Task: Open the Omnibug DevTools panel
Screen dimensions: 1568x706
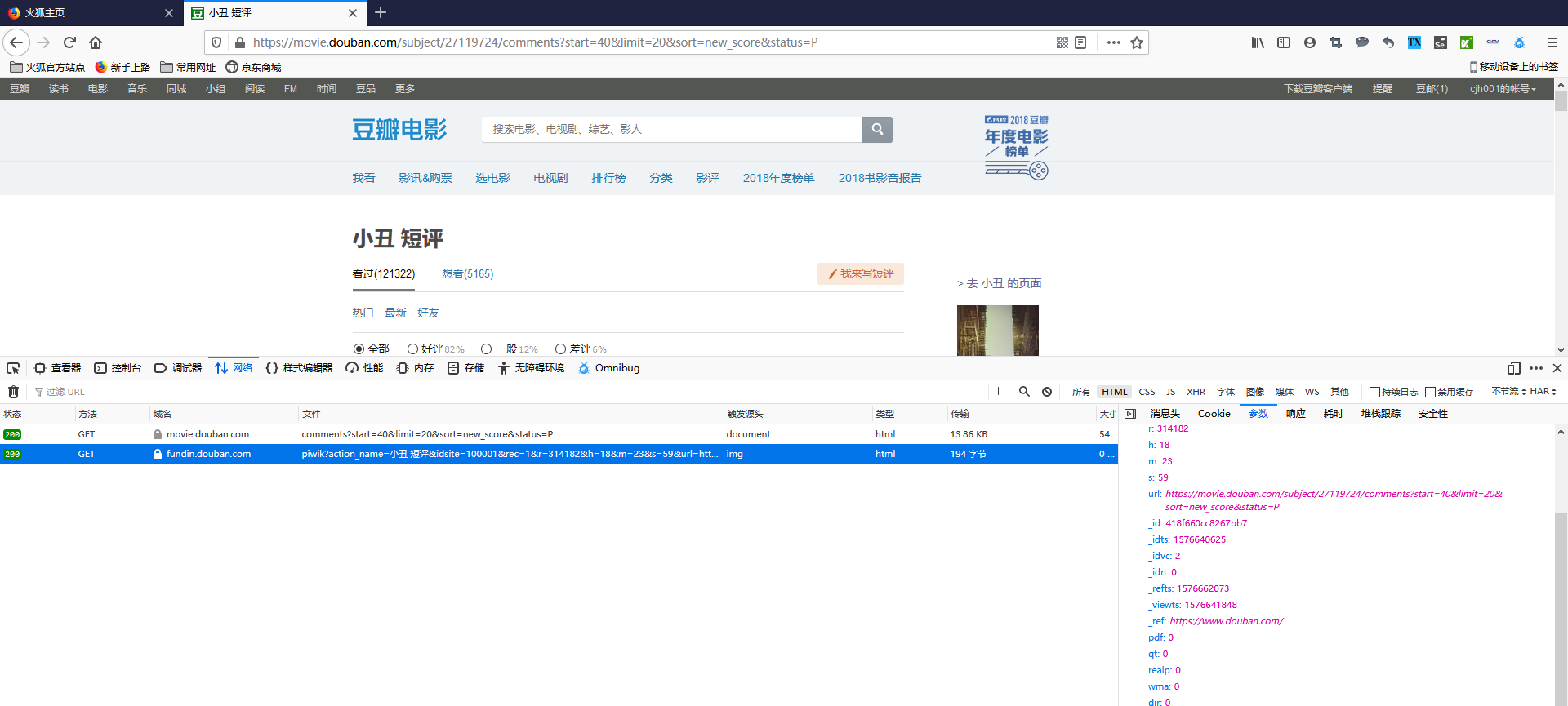Action: (609, 368)
